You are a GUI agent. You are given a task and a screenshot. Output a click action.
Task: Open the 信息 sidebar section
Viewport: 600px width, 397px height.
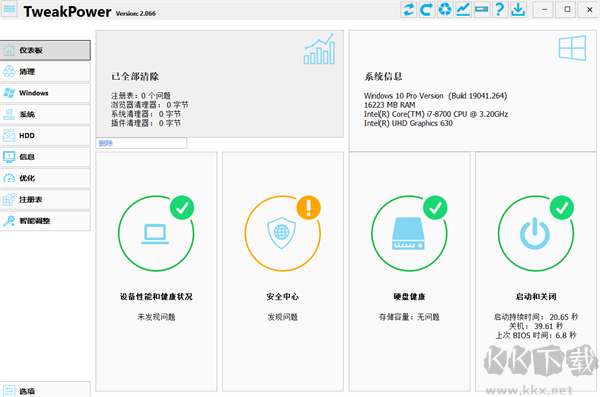(x=45, y=157)
